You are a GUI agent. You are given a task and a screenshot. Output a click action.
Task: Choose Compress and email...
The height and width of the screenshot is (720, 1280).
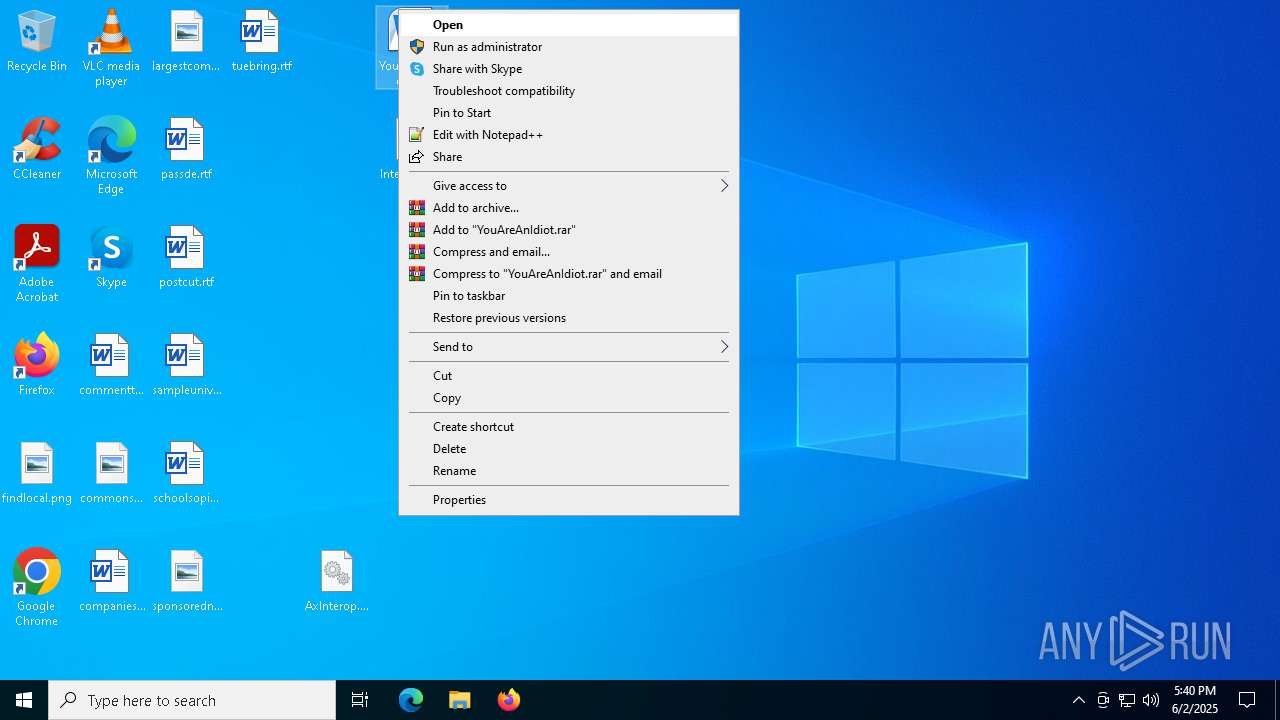(x=568, y=252)
